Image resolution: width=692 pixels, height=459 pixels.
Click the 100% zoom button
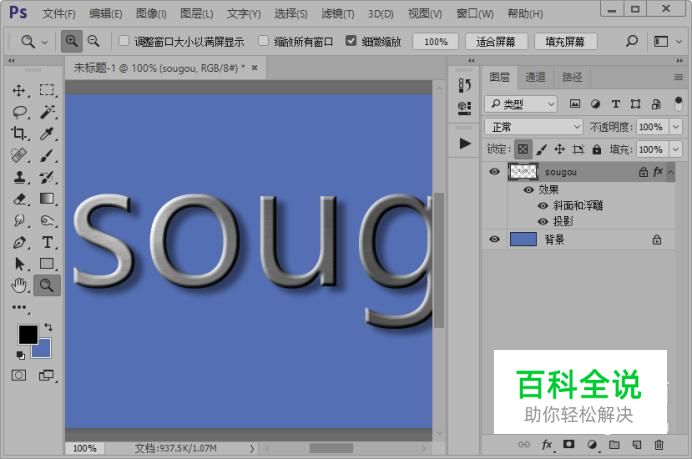pyautogui.click(x=436, y=41)
